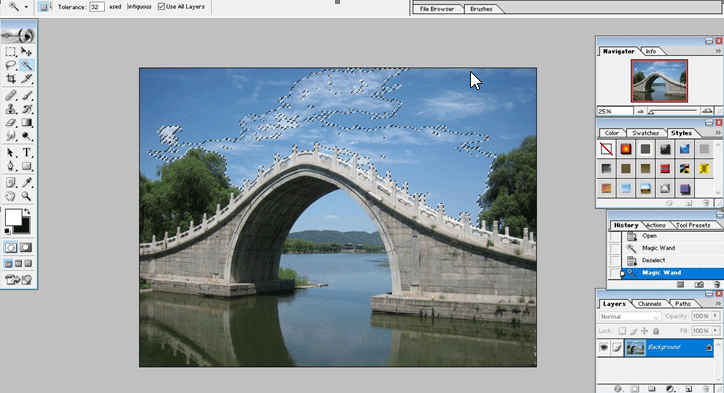The width and height of the screenshot is (724, 393).
Task: Switch to the Channels tab
Action: coord(649,304)
